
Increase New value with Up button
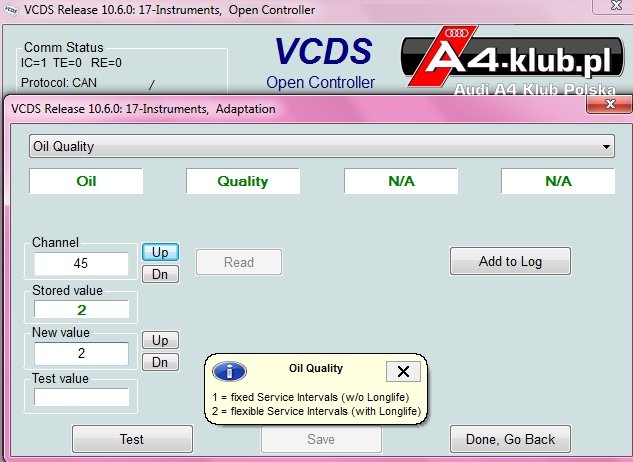(160, 340)
